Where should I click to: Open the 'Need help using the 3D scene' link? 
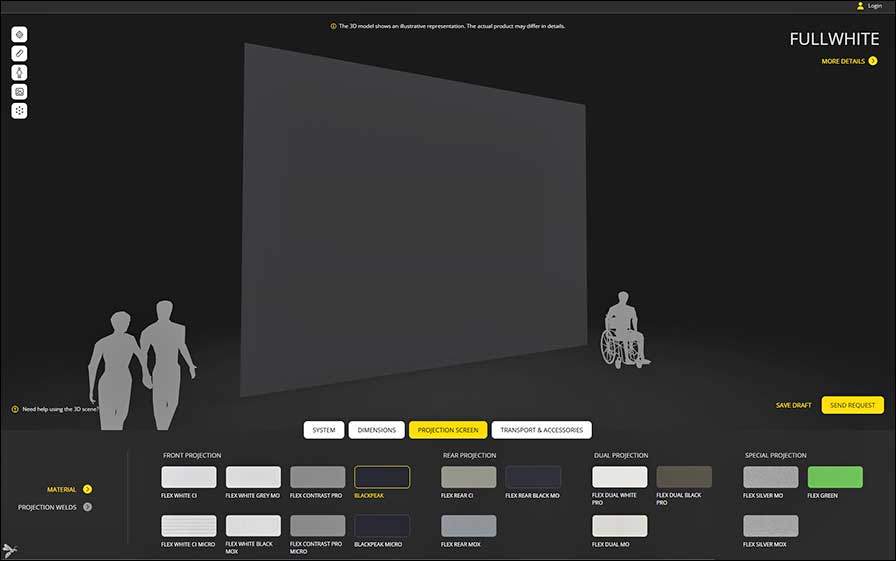pos(60,409)
